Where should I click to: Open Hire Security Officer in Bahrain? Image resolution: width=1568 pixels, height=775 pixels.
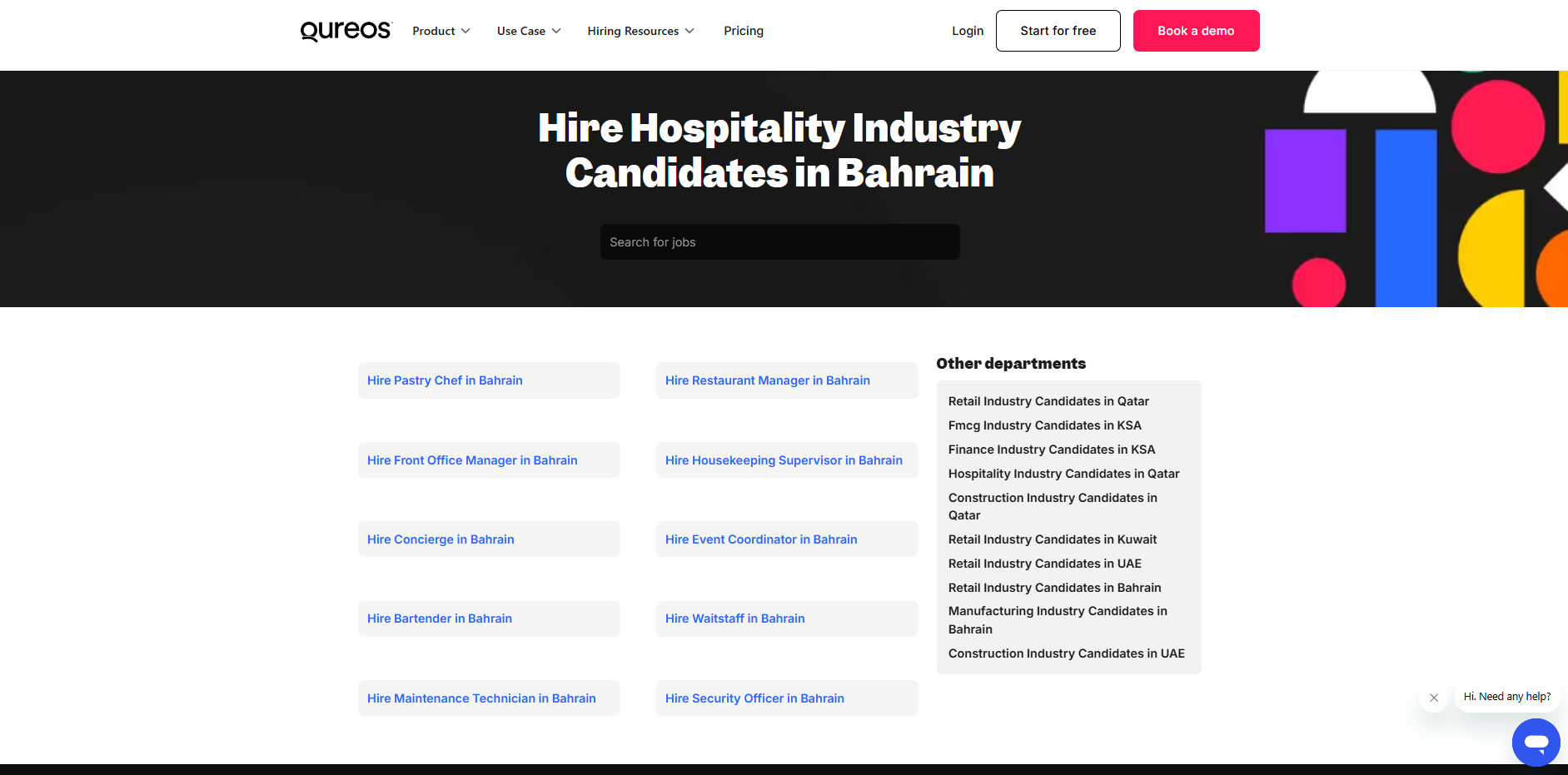[x=787, y=698]
